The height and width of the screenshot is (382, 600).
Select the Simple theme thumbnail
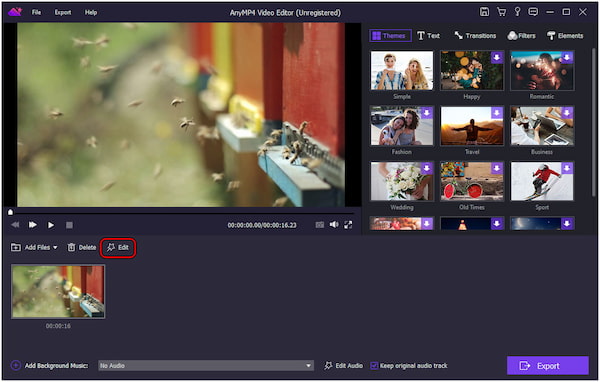click(x=402, y=71)
